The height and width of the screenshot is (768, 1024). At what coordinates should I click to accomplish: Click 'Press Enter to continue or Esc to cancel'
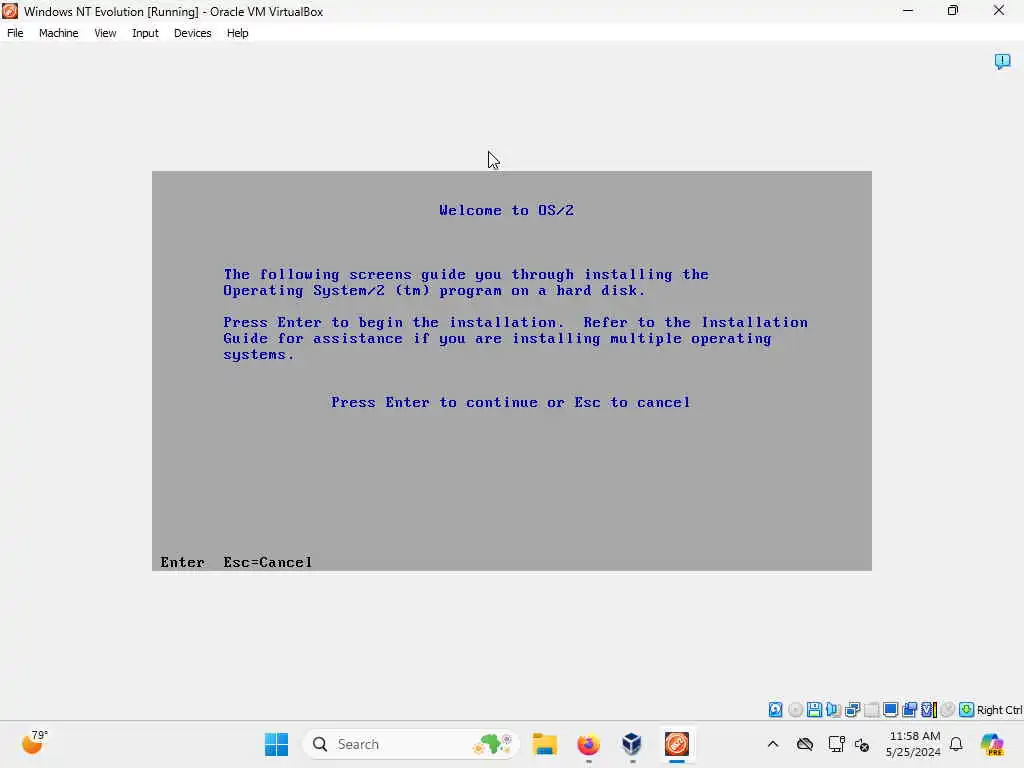511,402
